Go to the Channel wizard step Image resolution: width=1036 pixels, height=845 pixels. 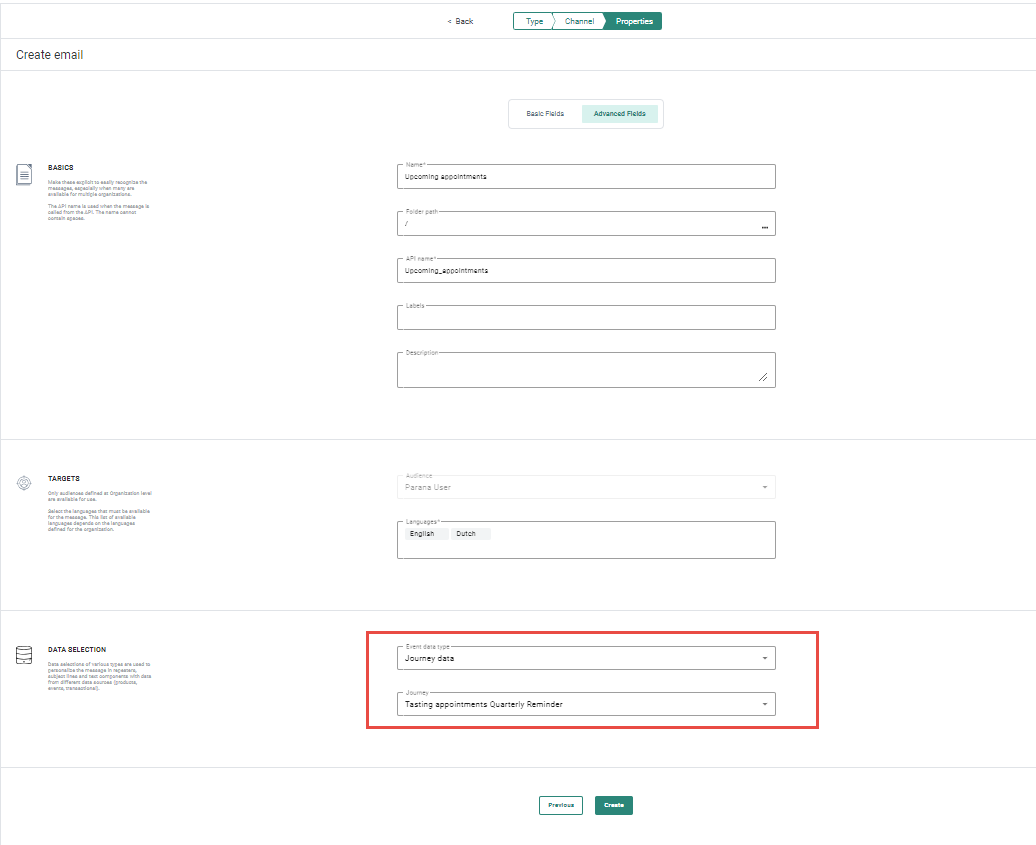click(x=579, y=21)
